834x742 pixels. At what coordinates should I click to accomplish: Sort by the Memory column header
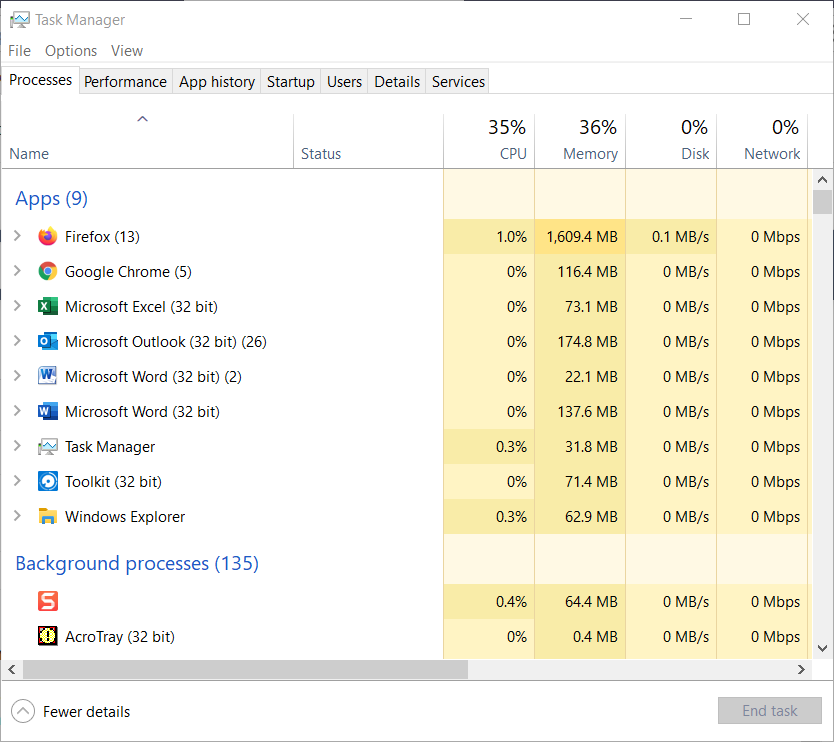tap(580, 141)
